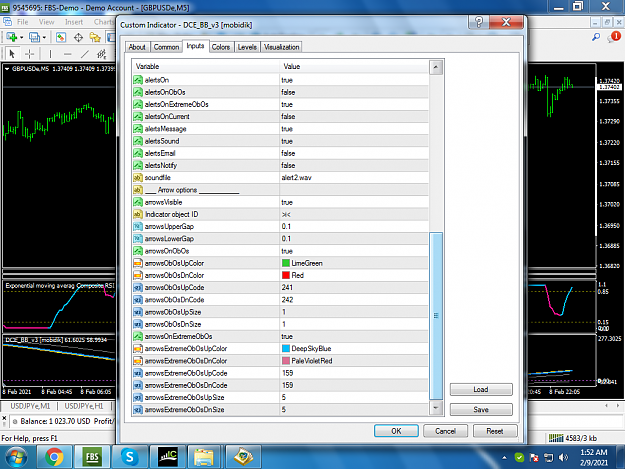Image resolution: width=625 pixels, height=469 pixels.
Task: Click the Reset button
Action: click(x=495, y=431)
